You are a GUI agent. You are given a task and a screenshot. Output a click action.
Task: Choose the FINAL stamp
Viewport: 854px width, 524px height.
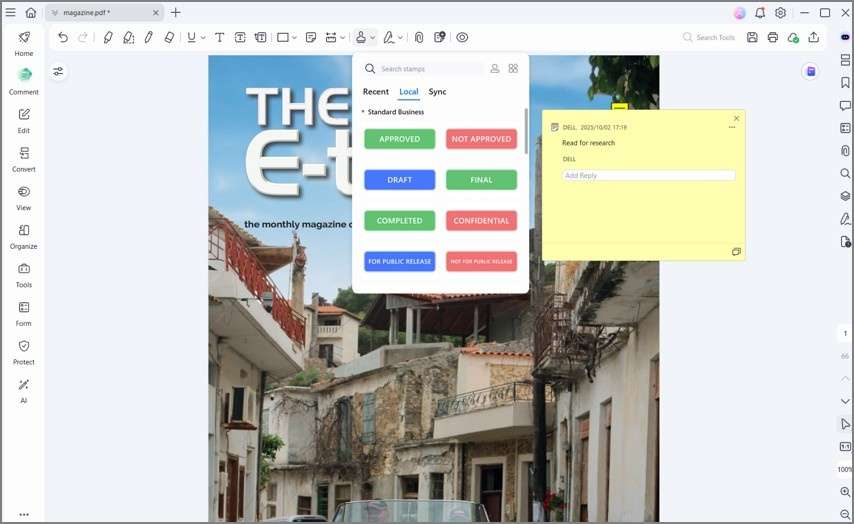tap(481, 180)
